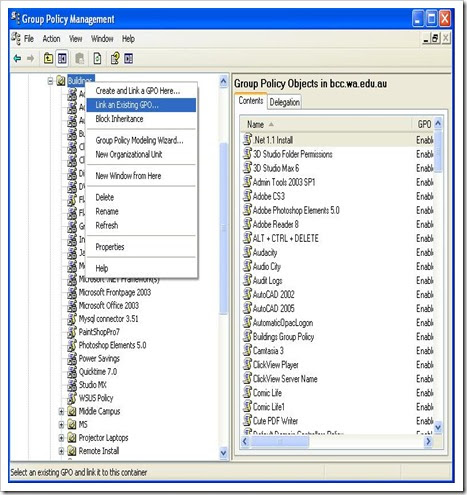The width and height of the screenshot is (467, 495).
Task: Click the Forward arrow toolbar icon
Action: click(30, 59)
